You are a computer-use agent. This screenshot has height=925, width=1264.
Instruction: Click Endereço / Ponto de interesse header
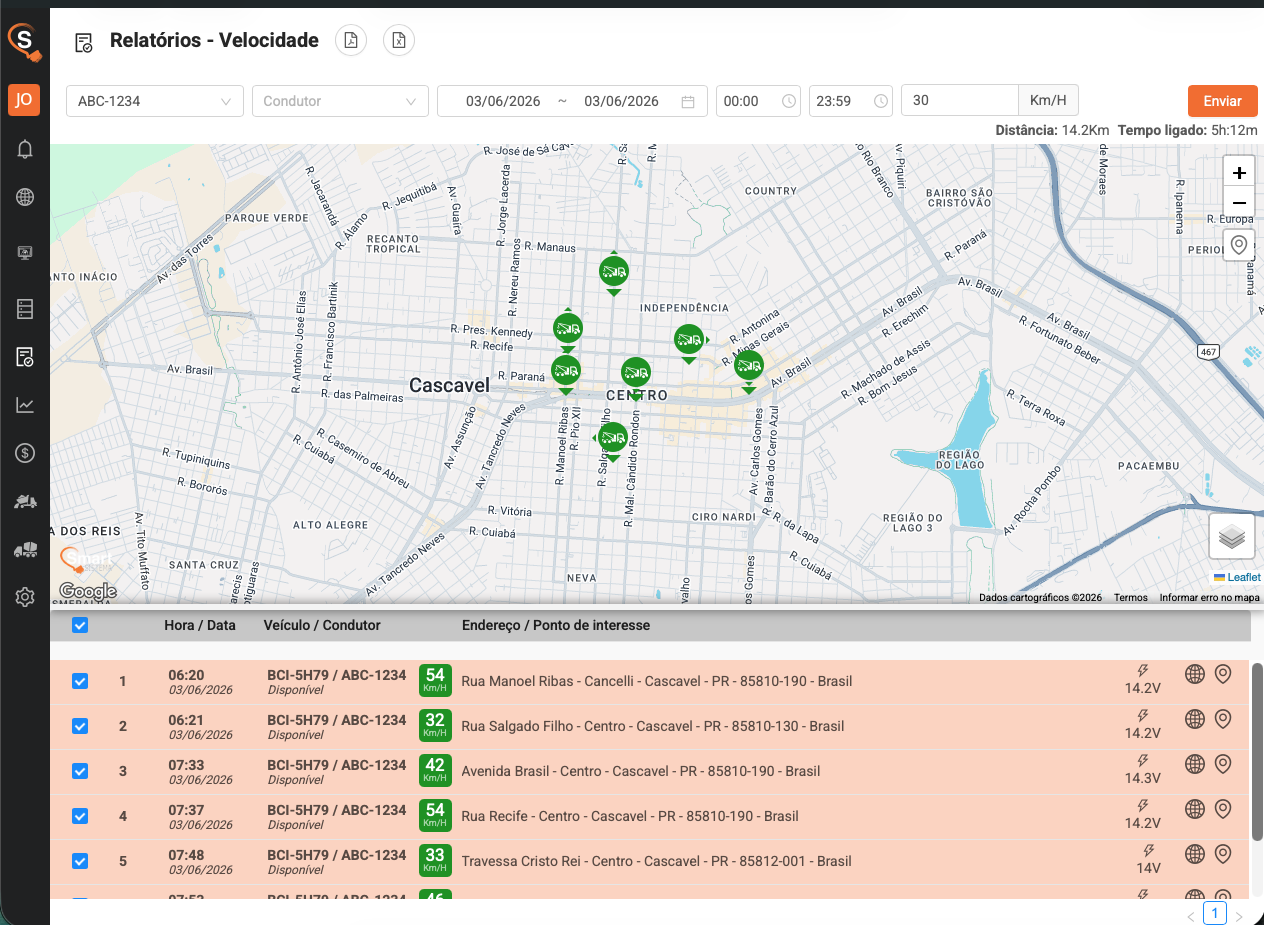[556, 625]
